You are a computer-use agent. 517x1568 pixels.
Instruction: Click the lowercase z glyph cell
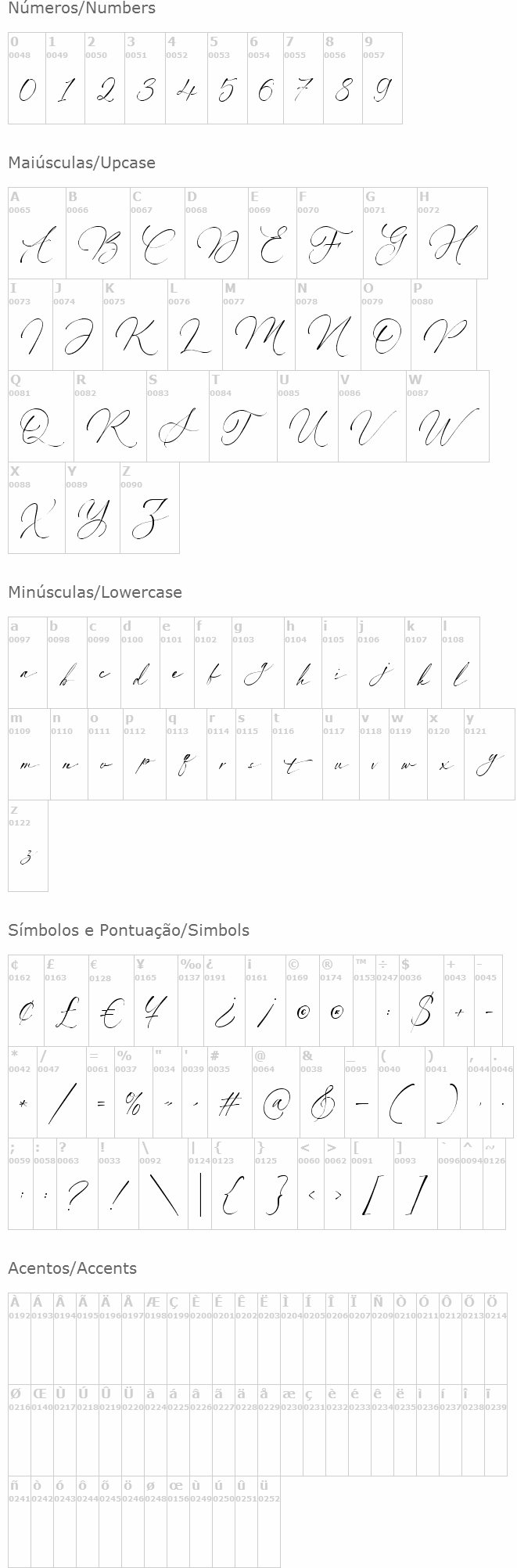28,858
